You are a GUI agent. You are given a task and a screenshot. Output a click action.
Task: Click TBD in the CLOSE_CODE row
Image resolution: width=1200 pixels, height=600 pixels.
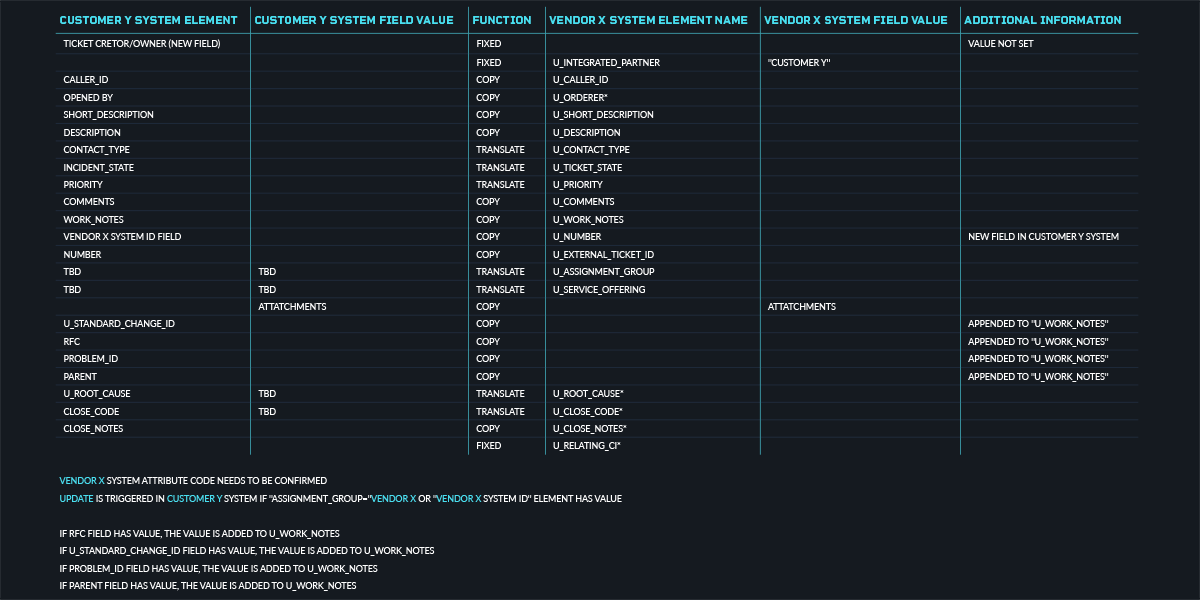(x=266, y=411)
